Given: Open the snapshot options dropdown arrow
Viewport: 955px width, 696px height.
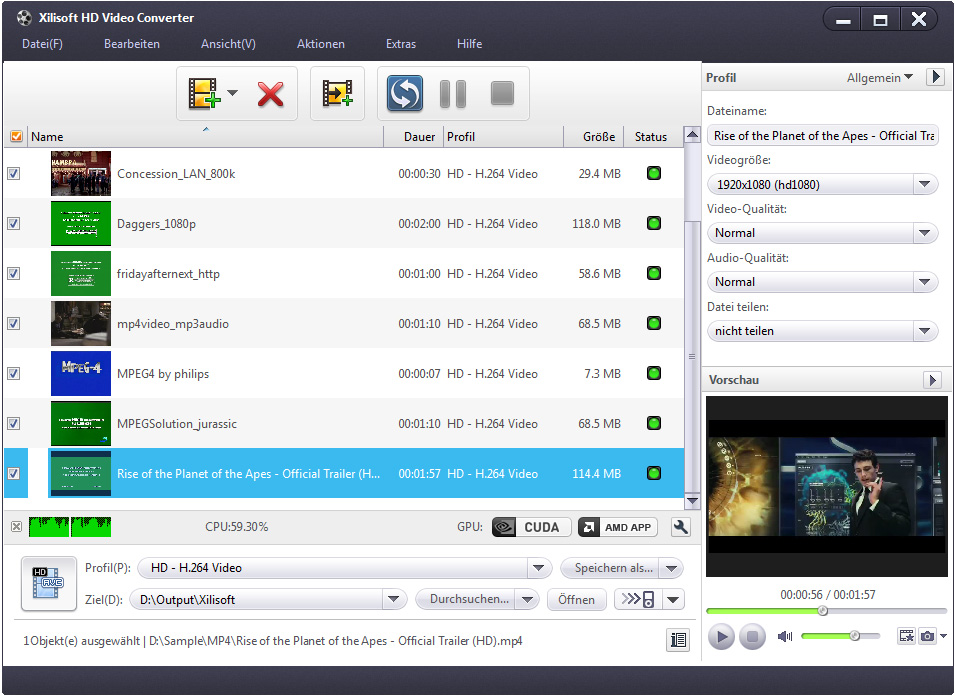Looking at the screenshot, I should pos(943,636).
